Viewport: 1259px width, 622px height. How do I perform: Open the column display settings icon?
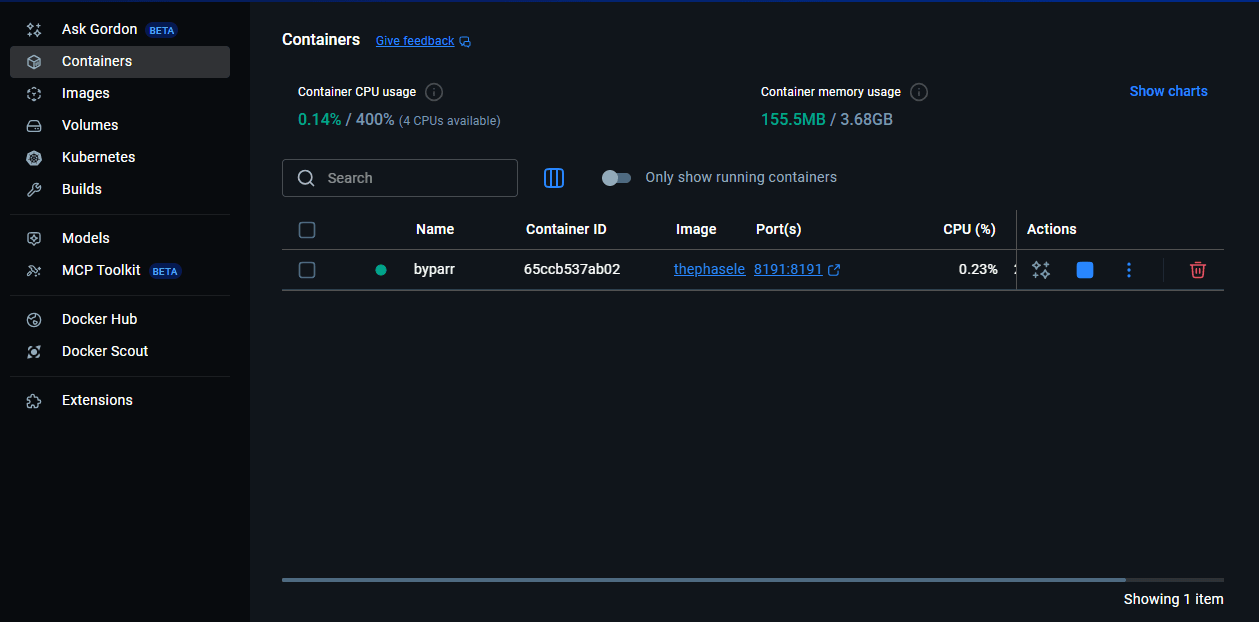pos(554,178)
